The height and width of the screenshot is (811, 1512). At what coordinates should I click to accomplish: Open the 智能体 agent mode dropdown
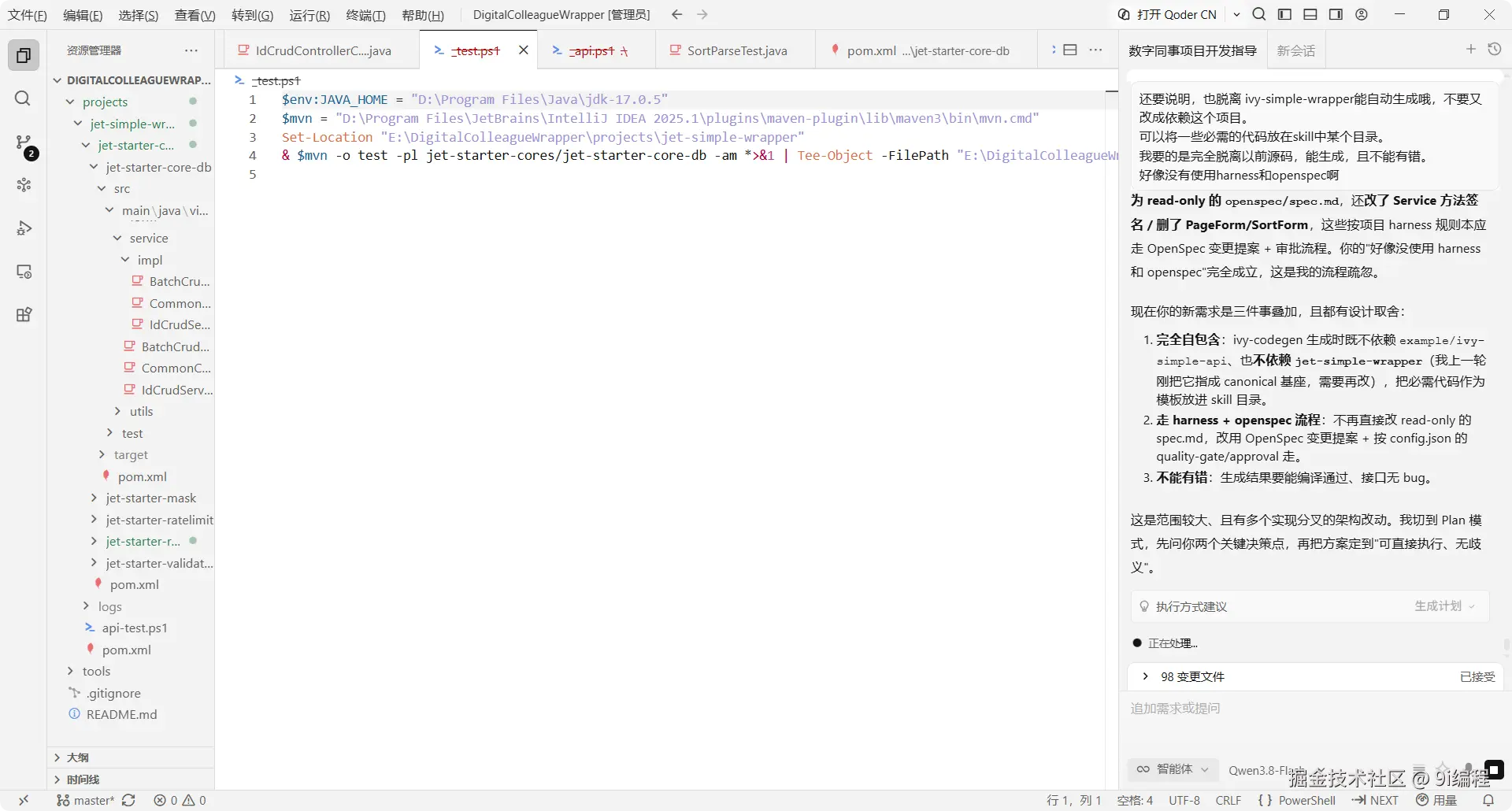tap(1173, 769)
